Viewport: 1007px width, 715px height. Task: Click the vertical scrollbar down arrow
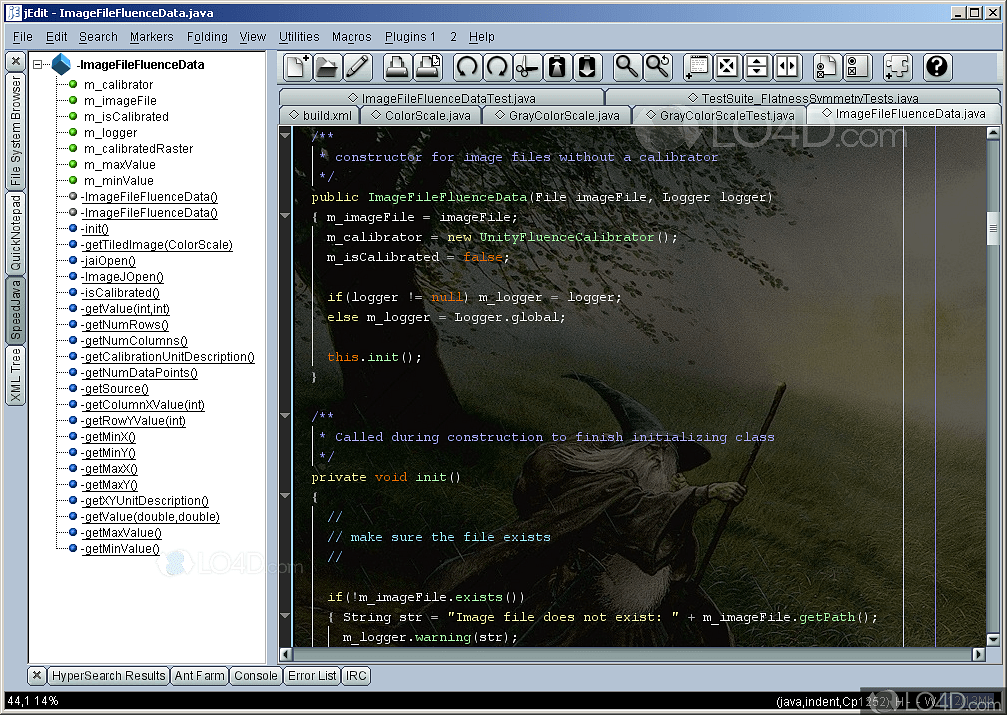click(993, 639)
